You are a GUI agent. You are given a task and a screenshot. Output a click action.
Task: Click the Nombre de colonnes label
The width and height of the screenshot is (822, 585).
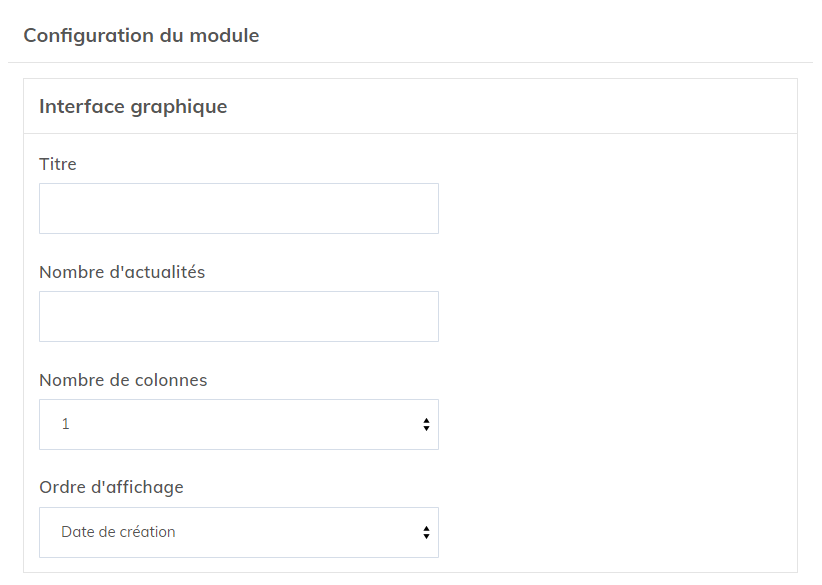(x=123, y=380)
